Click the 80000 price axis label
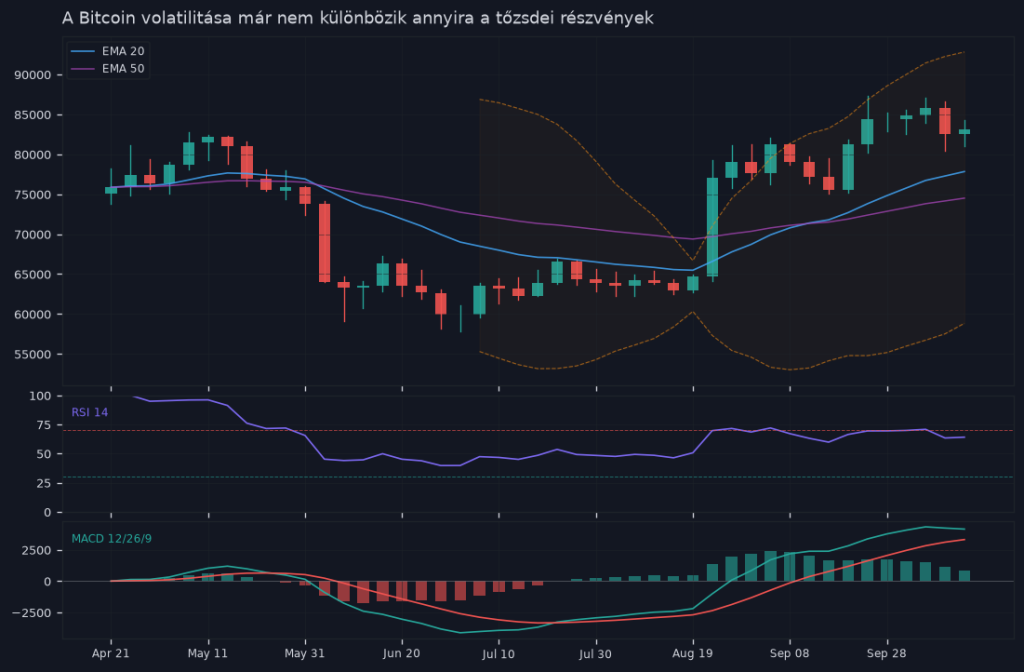The image size is (1024, 672). 33,155
